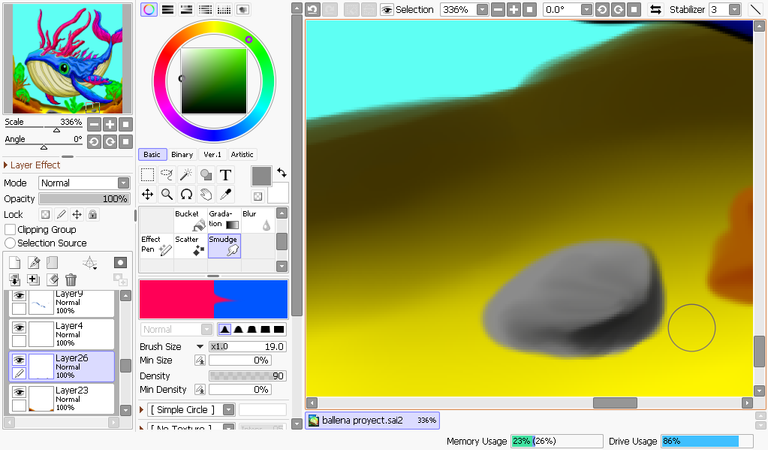768x450 pixels.
Task: Choose the Bucket tool
Action: click(190, 220)
